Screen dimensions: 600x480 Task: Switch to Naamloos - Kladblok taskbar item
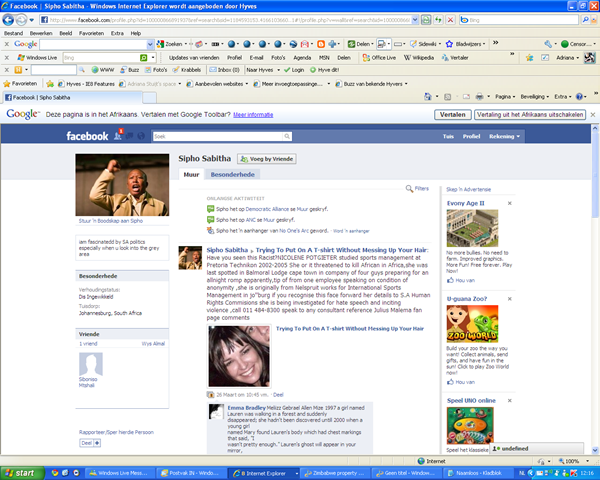tap(476, 473)
